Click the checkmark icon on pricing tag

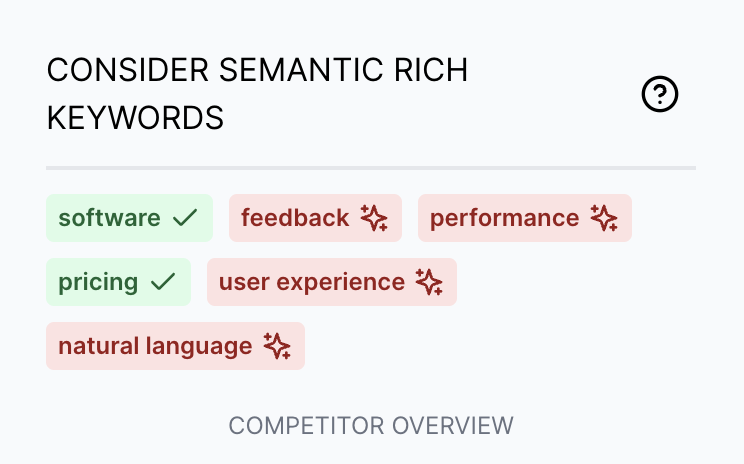coord(163,282)
